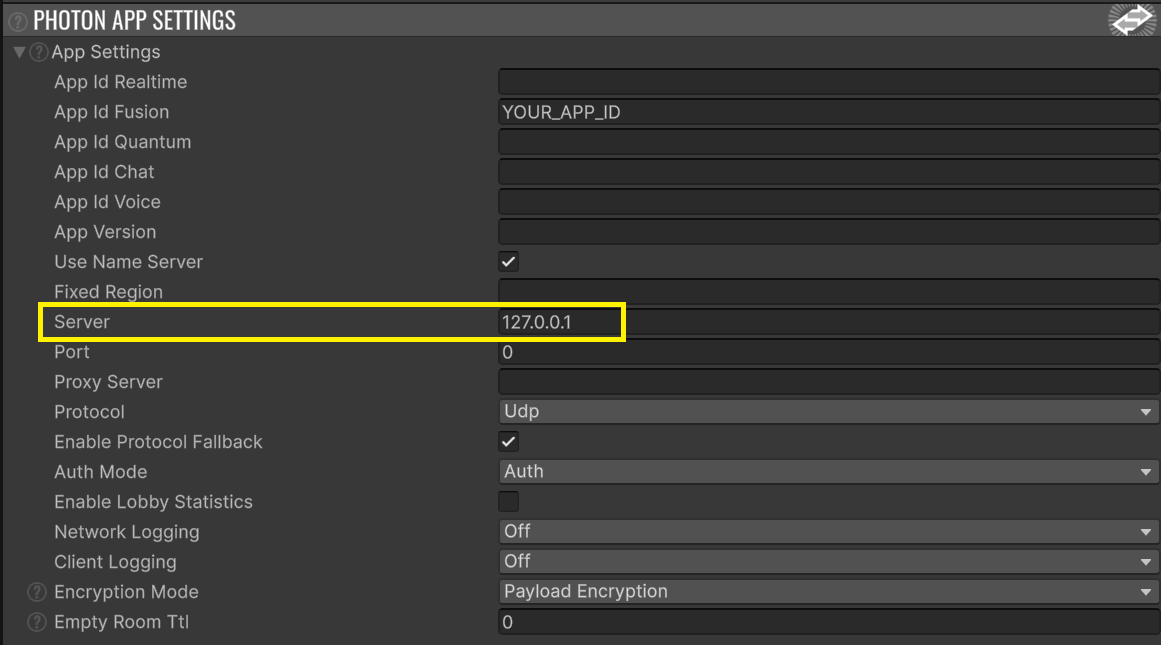Enable the Lobby Statistics checkbox

coord(508,502)
